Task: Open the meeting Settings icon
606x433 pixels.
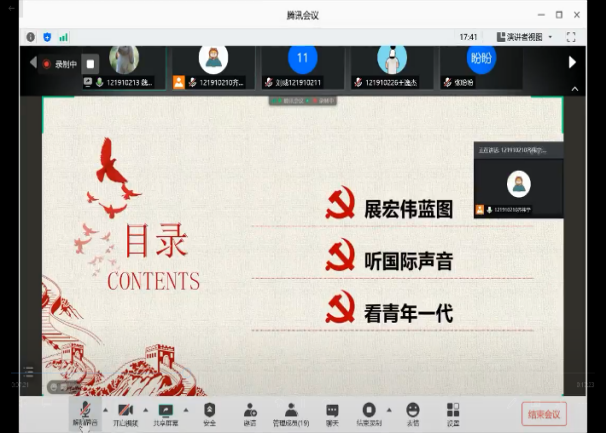Action: coord(453,412)
